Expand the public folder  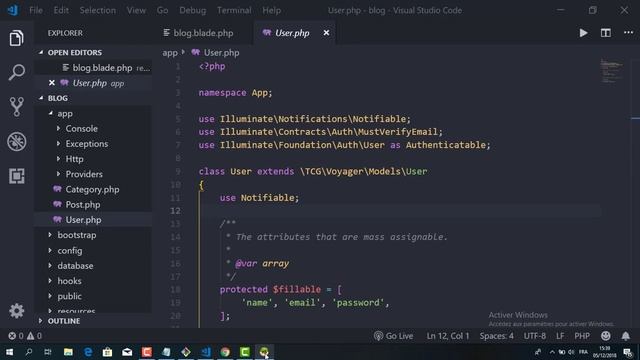coord(69,296)
